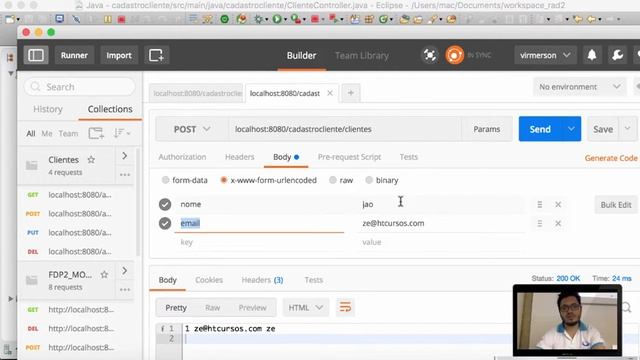Toggle line wrap icon in response
Screen dimensions: 640x360
click(x=345, y=307)
